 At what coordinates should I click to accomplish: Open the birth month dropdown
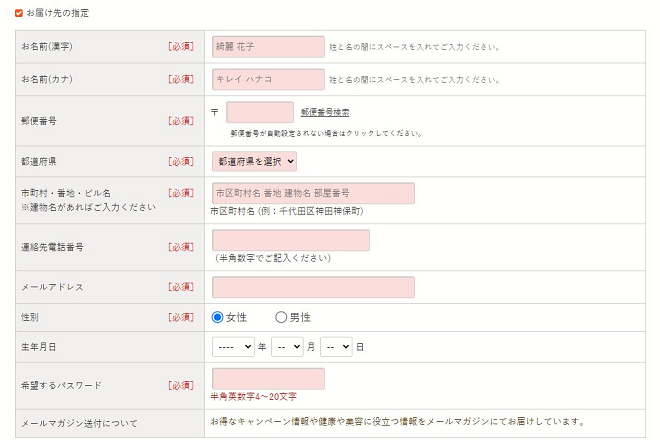click(x=286, y=346)
